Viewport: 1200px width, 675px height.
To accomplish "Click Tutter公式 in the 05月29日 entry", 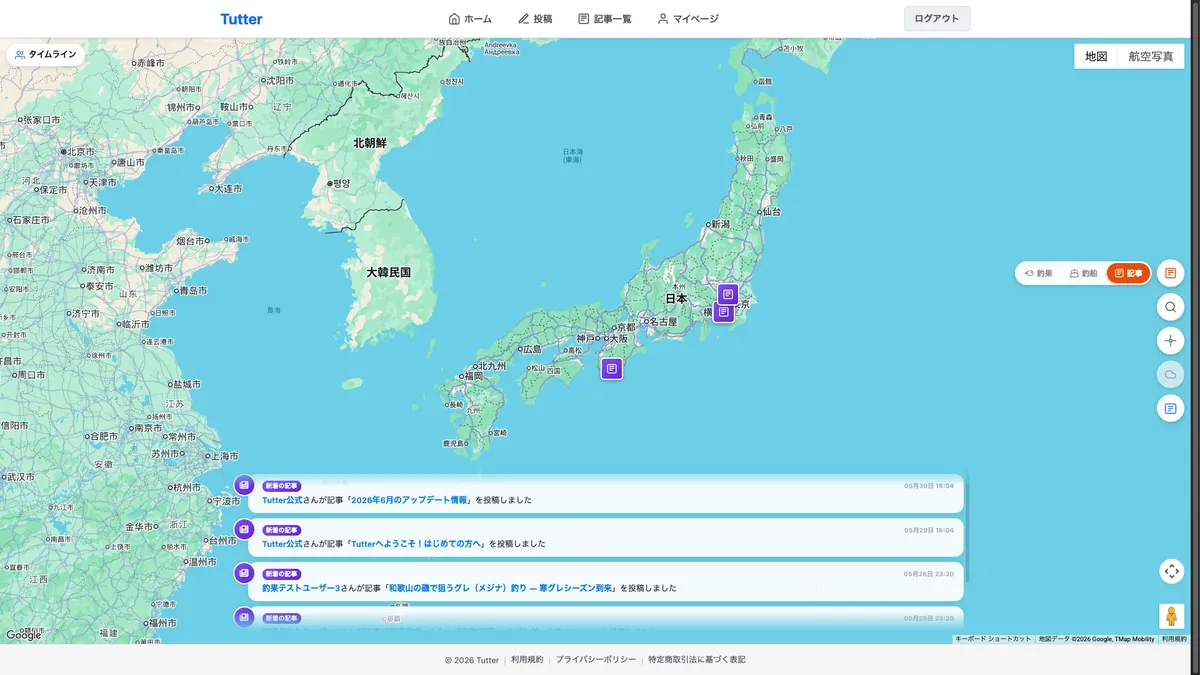I will tap(282, 544).
